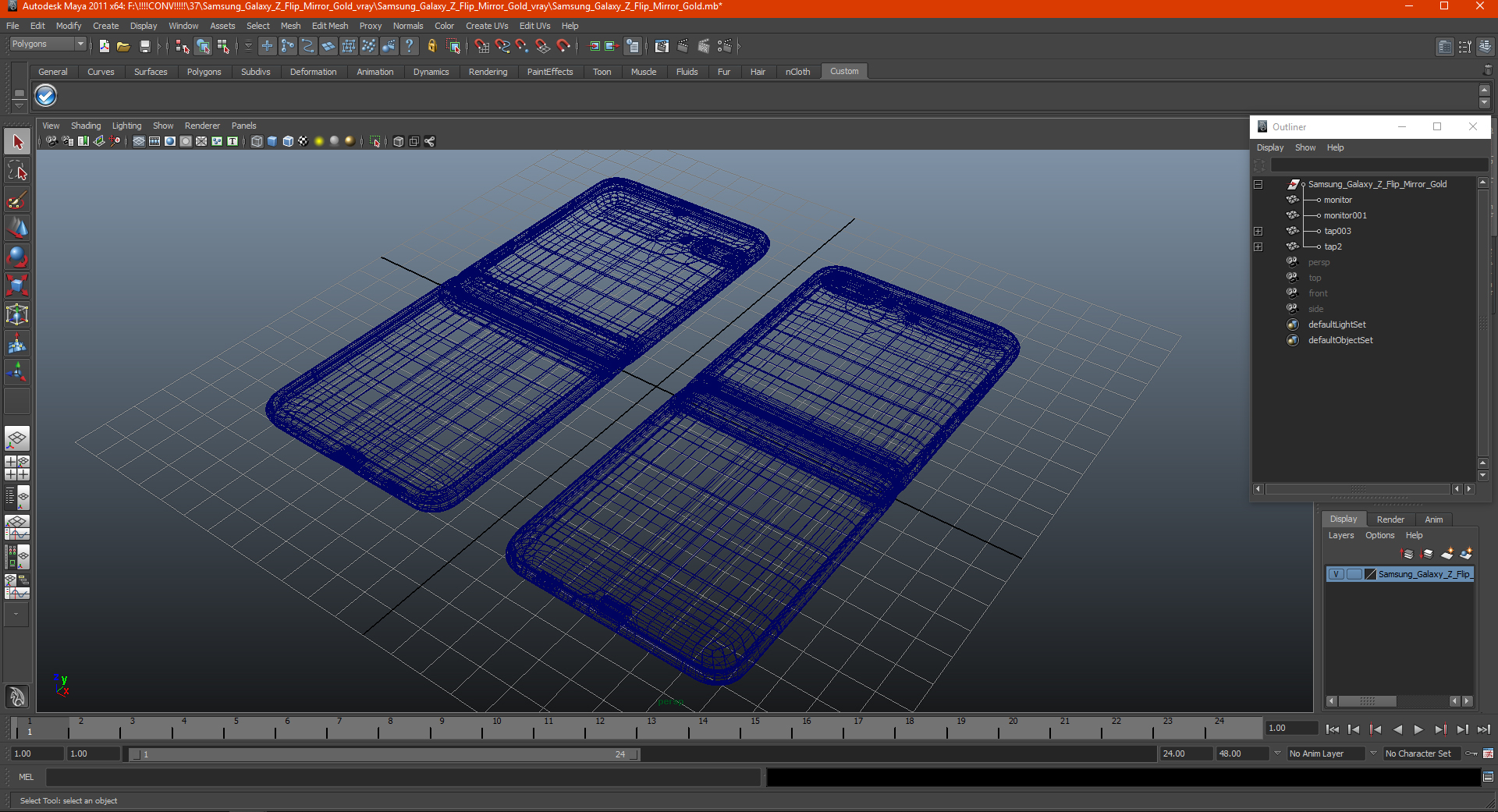This screenshot has height=812, width=1498.
Task: Select the arrow Select Tool in toolbox
Action: 17,142
